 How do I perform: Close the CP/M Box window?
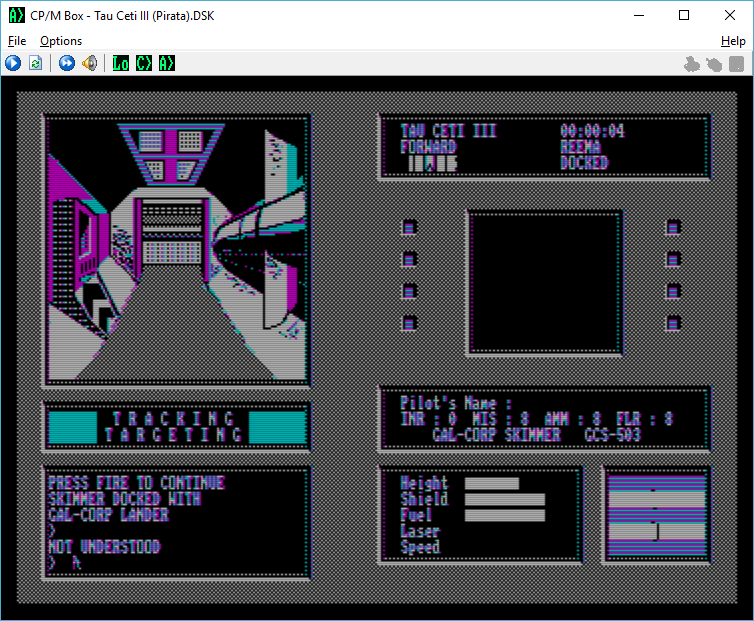point(729,15)
